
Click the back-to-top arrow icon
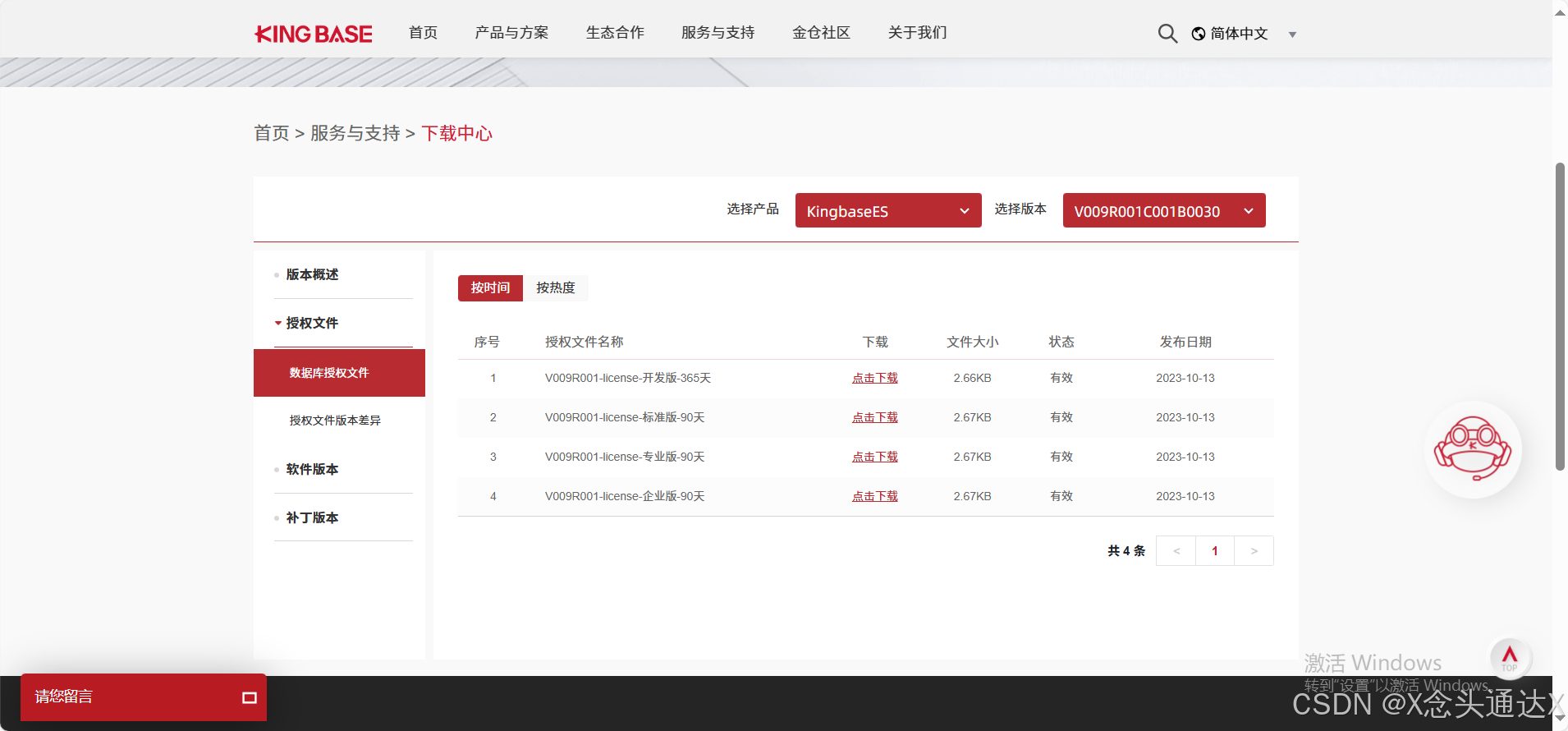pyautogui.click(x=1510, y=658)
